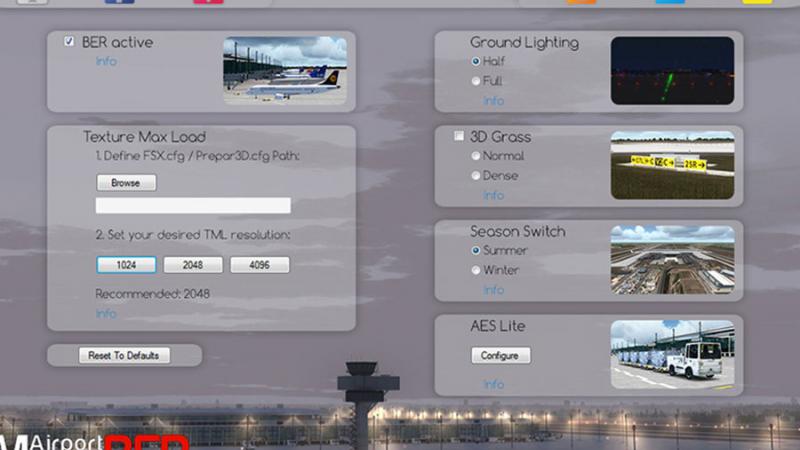Click the 'Texture Max Load' heading
800x450 pixels.
pyautogui.click(x=144, y=137)
